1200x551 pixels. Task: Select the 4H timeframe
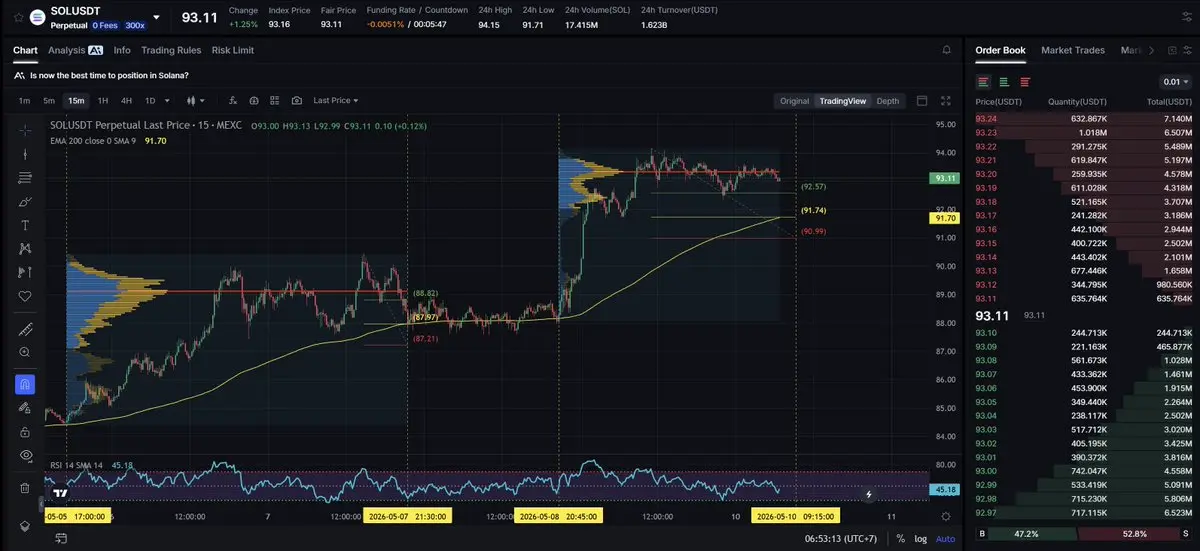pos(127,101)
